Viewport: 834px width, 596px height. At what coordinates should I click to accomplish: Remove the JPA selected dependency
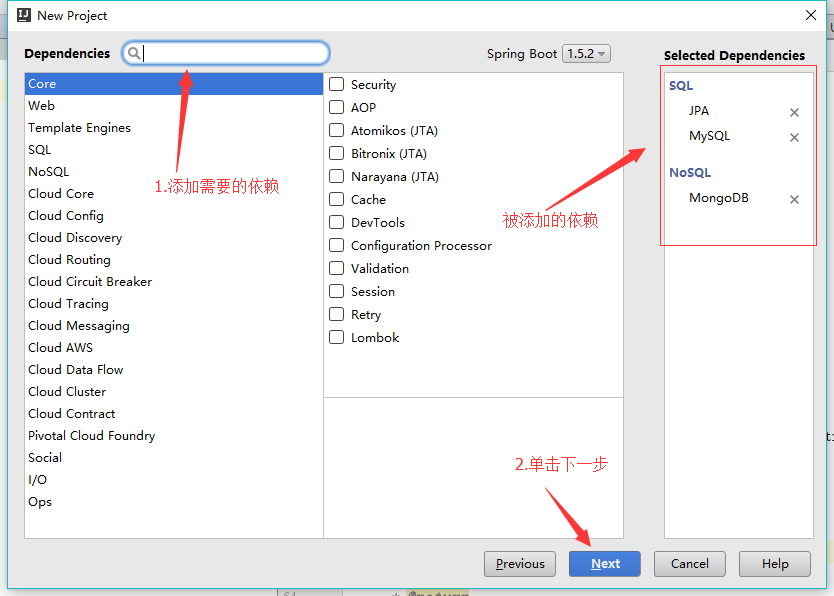[794, 112]
